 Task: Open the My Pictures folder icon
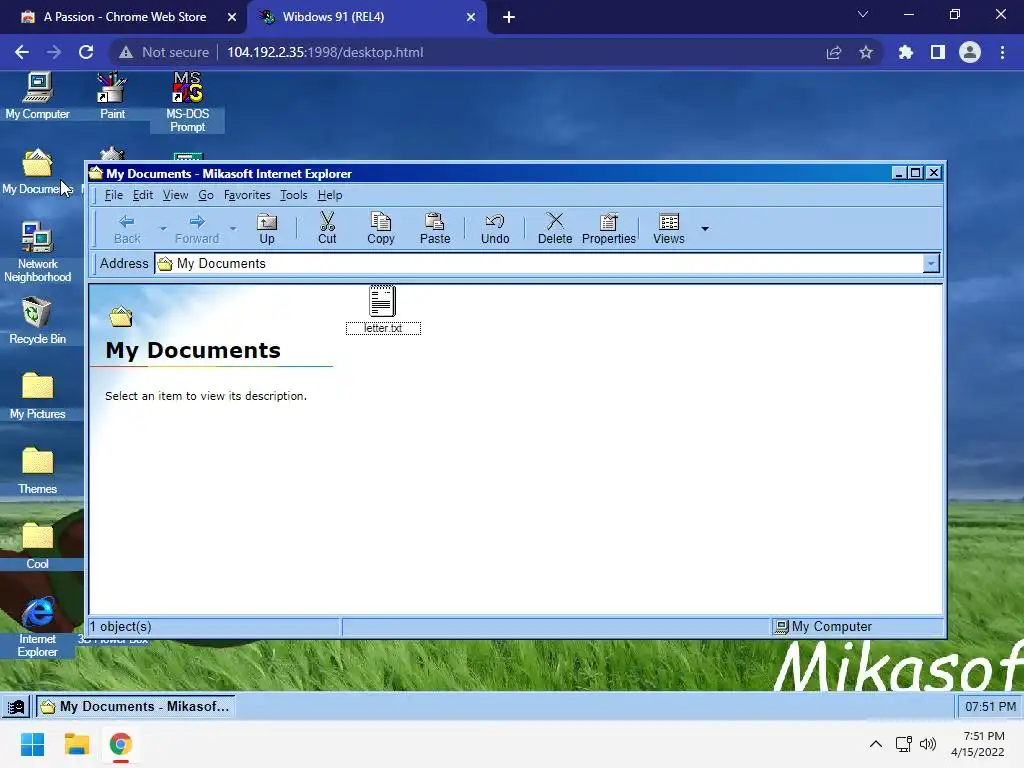click(x=37, y=396)
